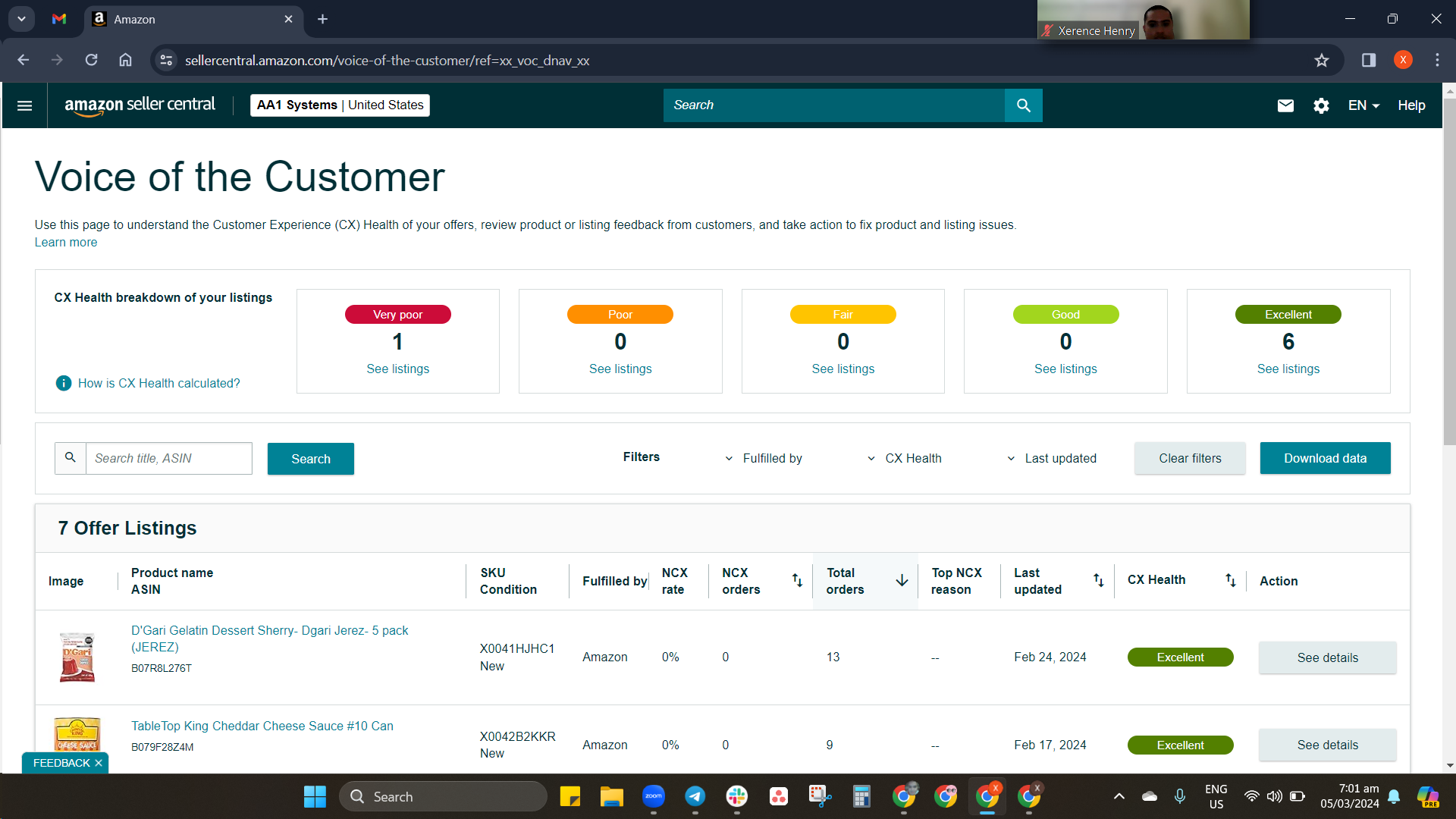Click the Help menu item
This screenshot has height=819, width=1456.
1411,105
